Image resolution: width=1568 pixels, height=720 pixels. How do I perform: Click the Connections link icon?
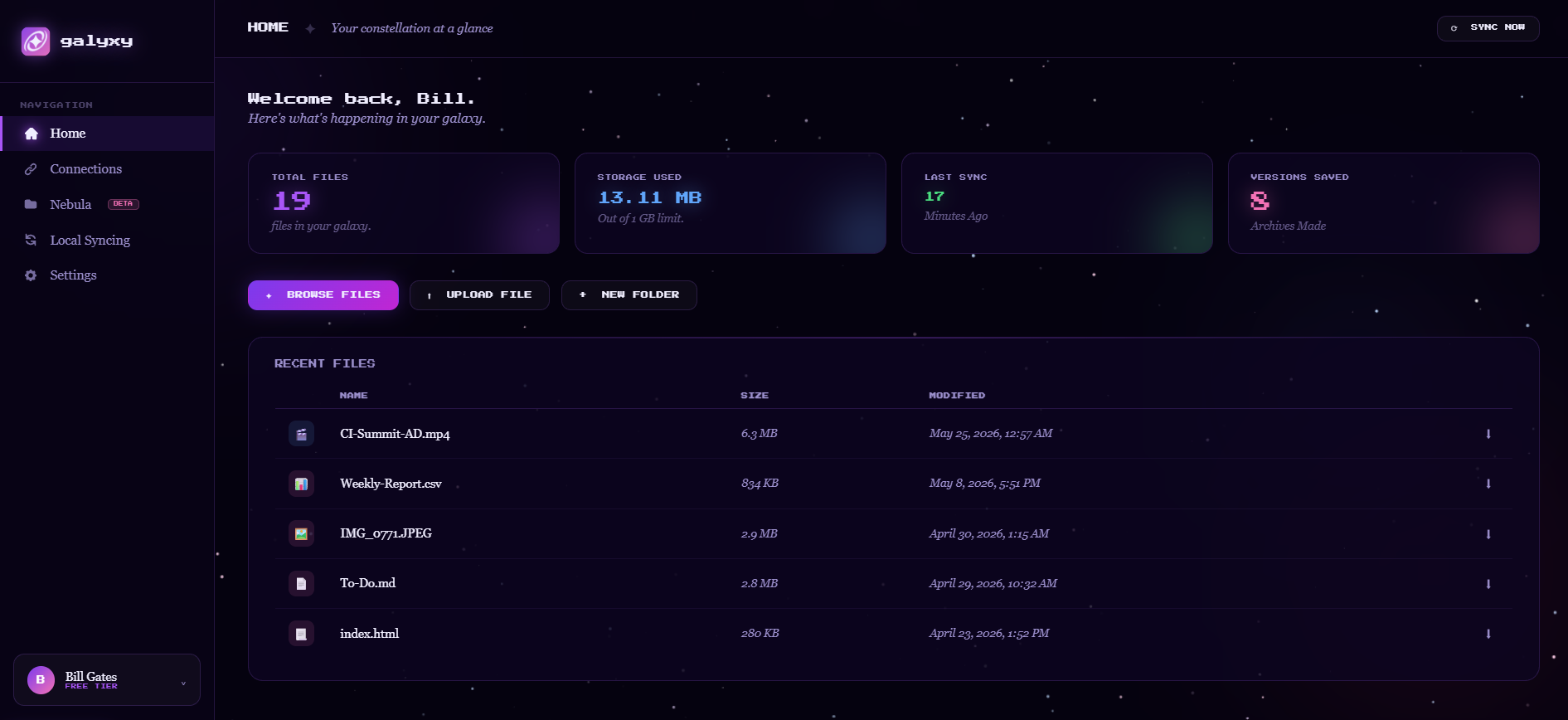pos(31,169)
